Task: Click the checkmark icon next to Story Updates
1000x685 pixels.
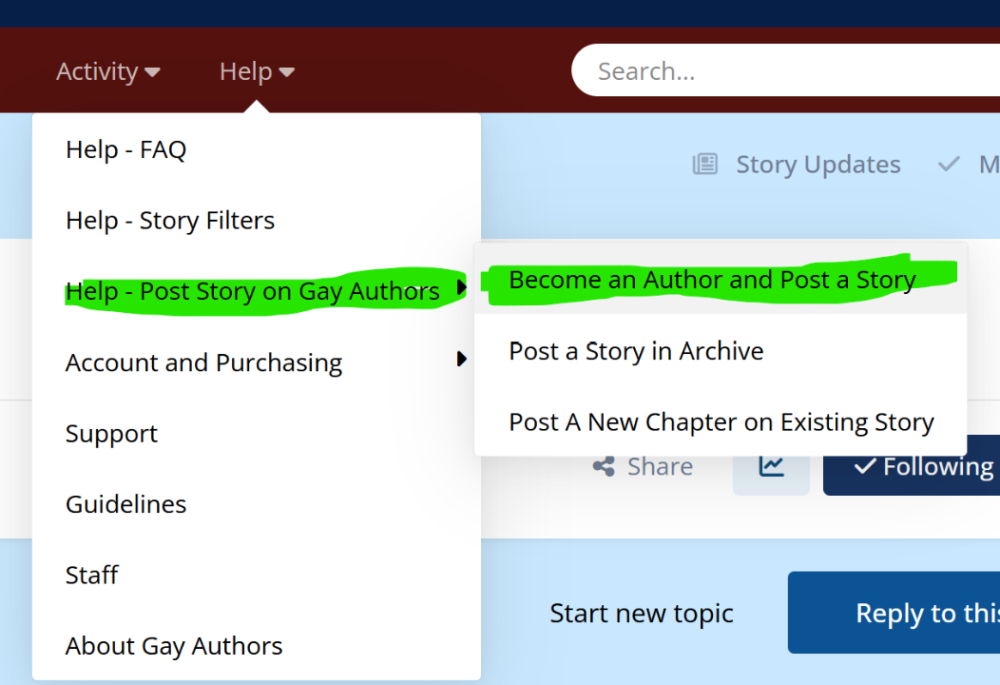Action: (949, 164)
